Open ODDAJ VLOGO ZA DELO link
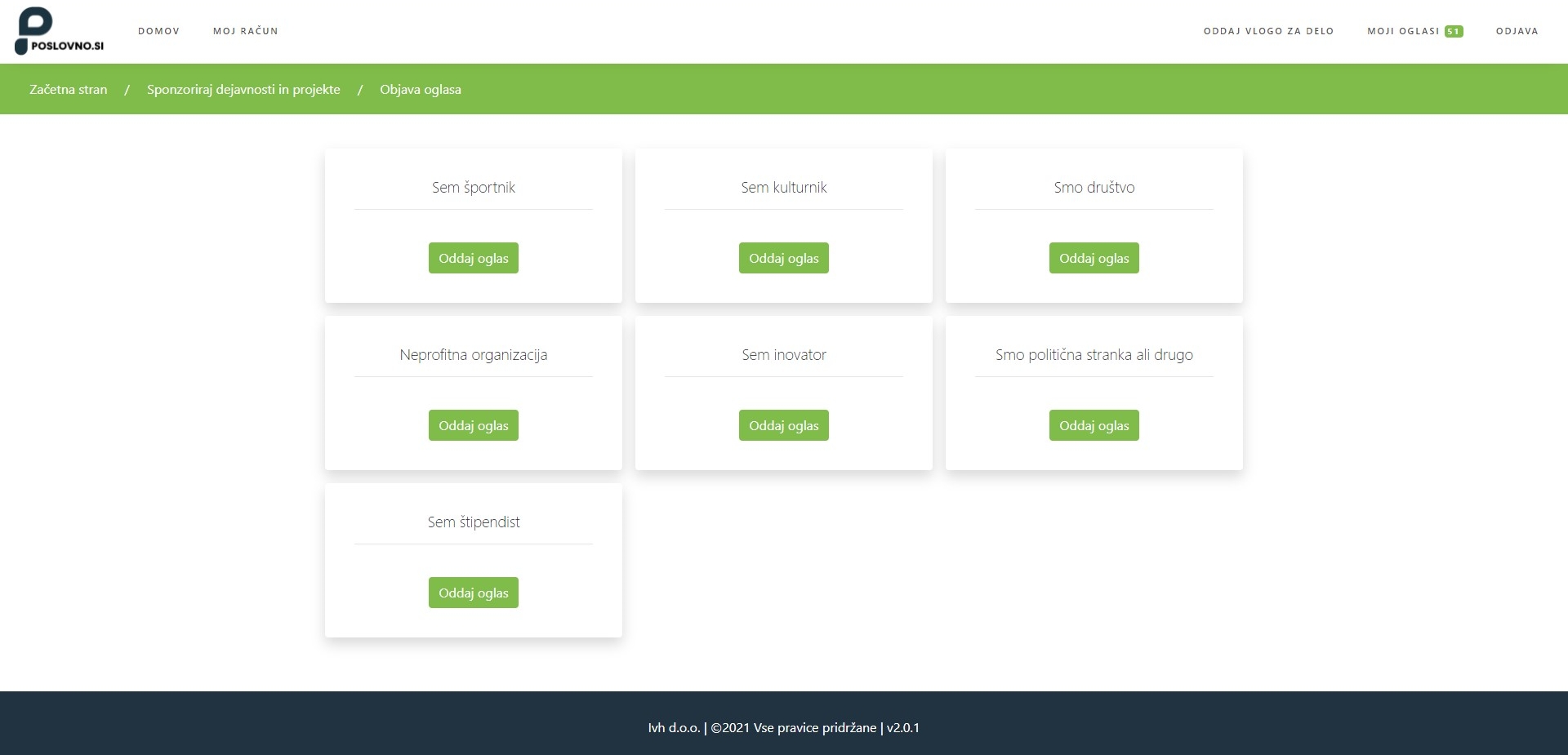Image resolution: width=1568 pixels, height=755 pixels. [x=1267, y=31]
